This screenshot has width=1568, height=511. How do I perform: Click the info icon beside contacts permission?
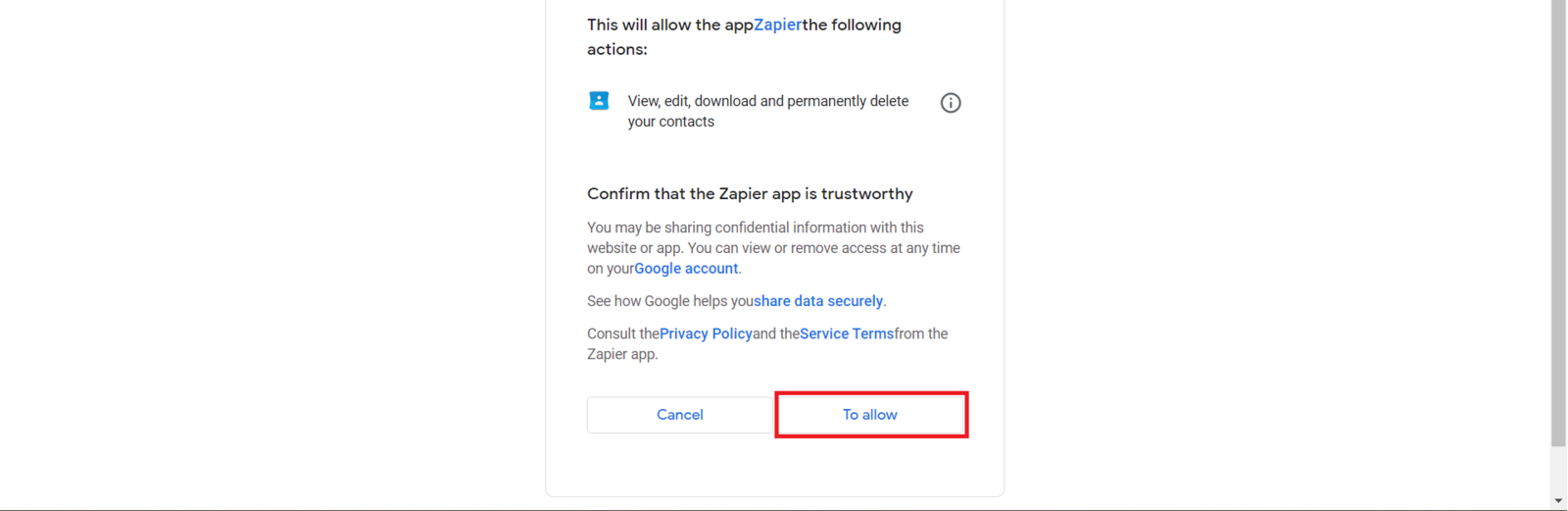pos(951,103)
